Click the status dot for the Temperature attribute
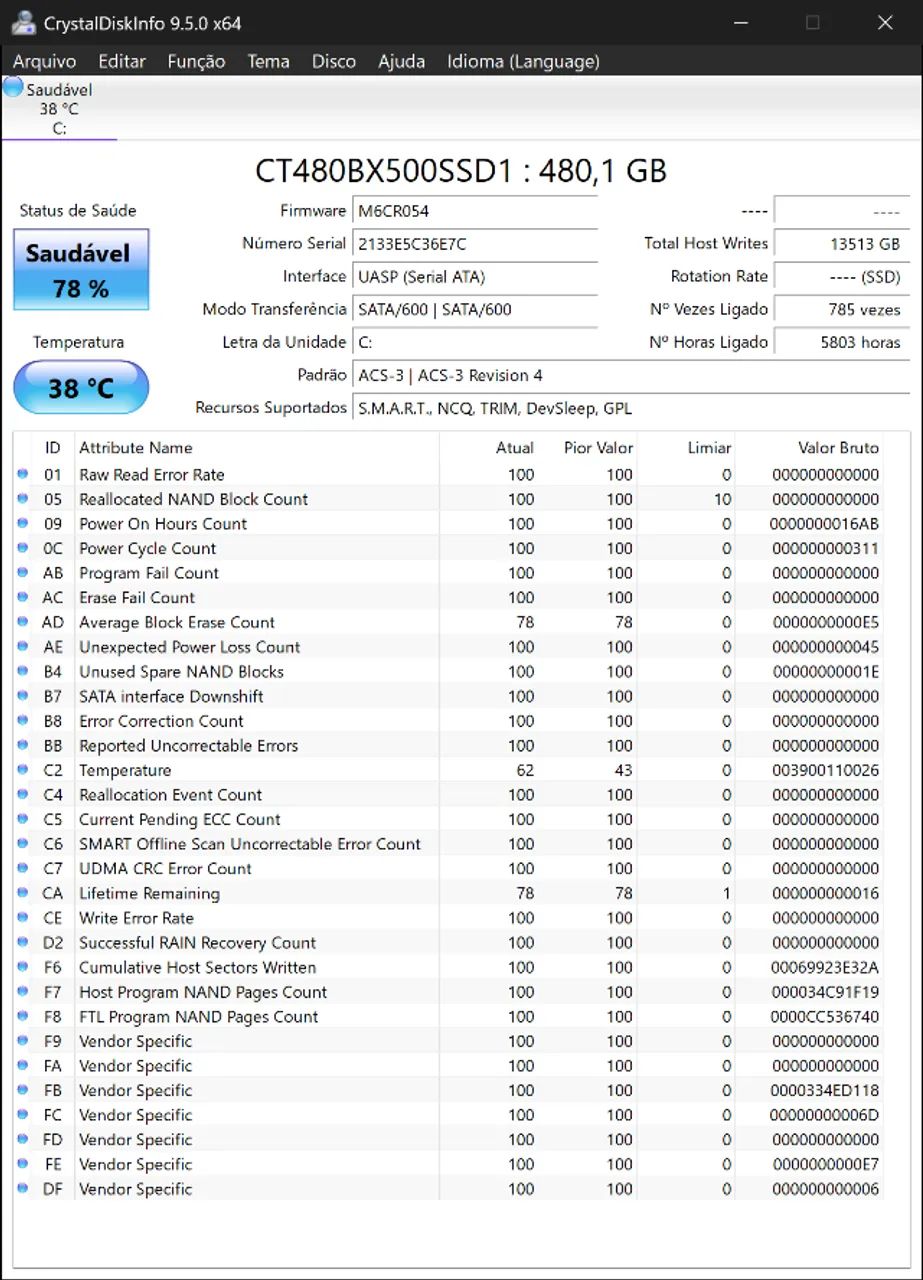The width and height of the screenshot is (923, 1280). coord(22,770)
